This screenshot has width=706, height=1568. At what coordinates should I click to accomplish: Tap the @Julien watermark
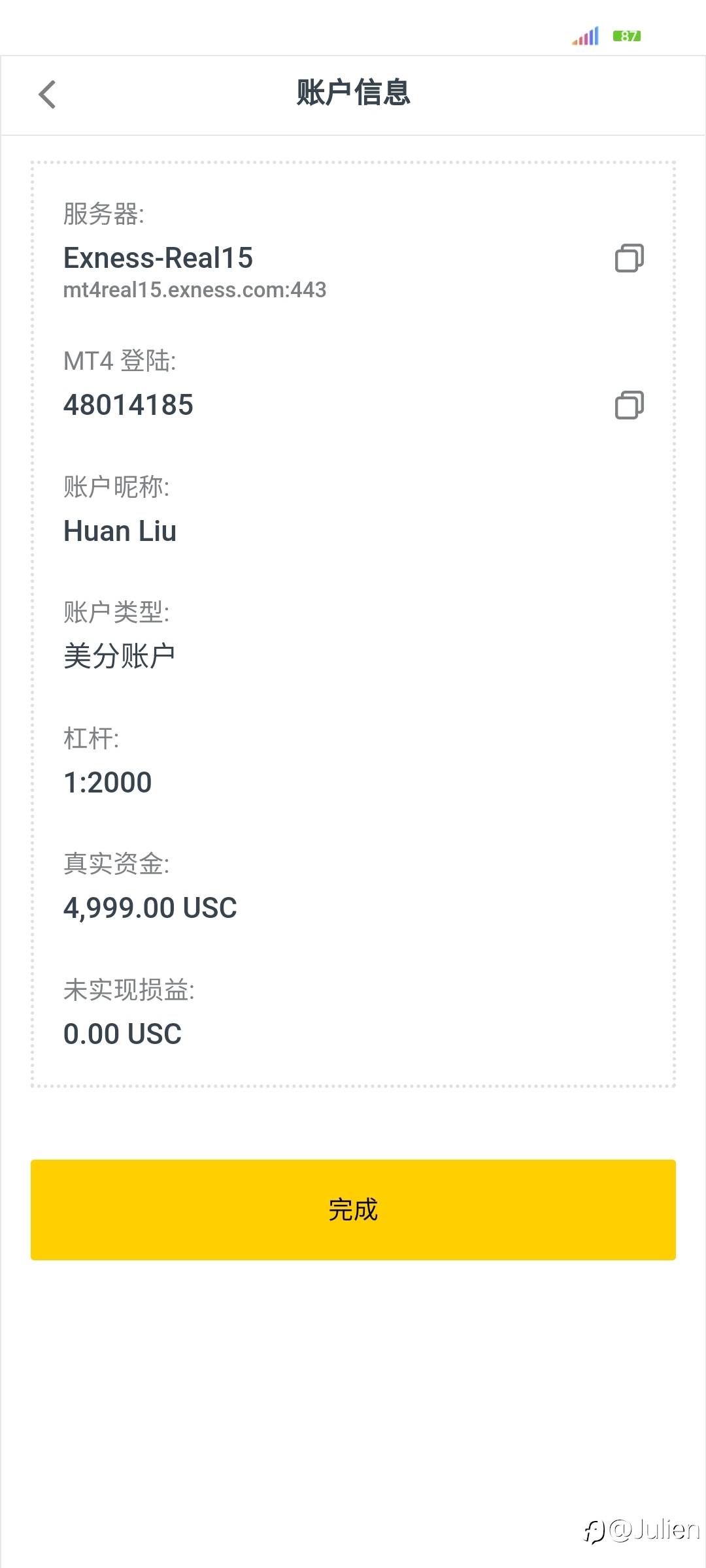[642, 1530]
